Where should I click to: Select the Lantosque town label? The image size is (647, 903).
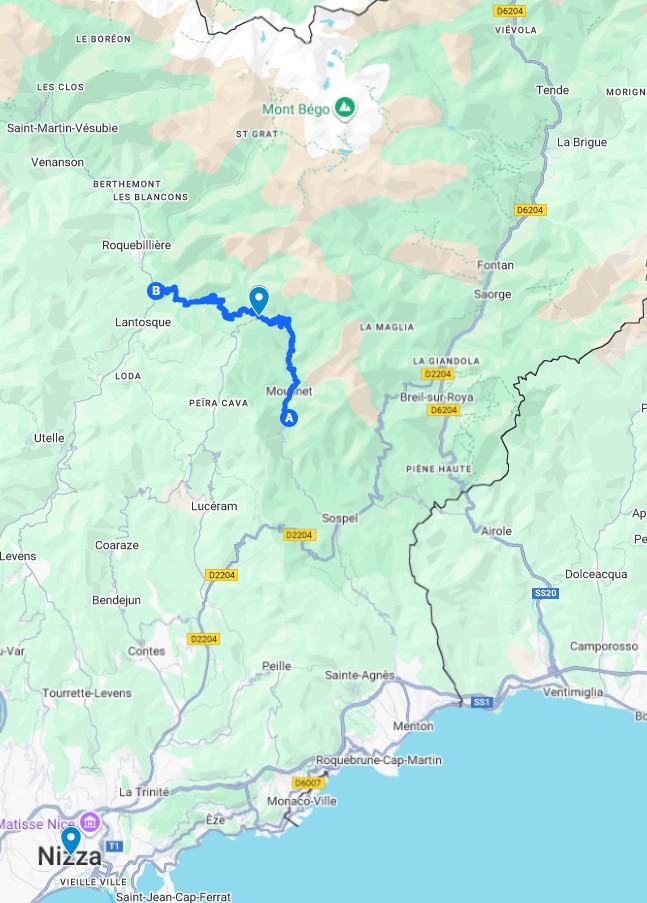pos(143,322)
